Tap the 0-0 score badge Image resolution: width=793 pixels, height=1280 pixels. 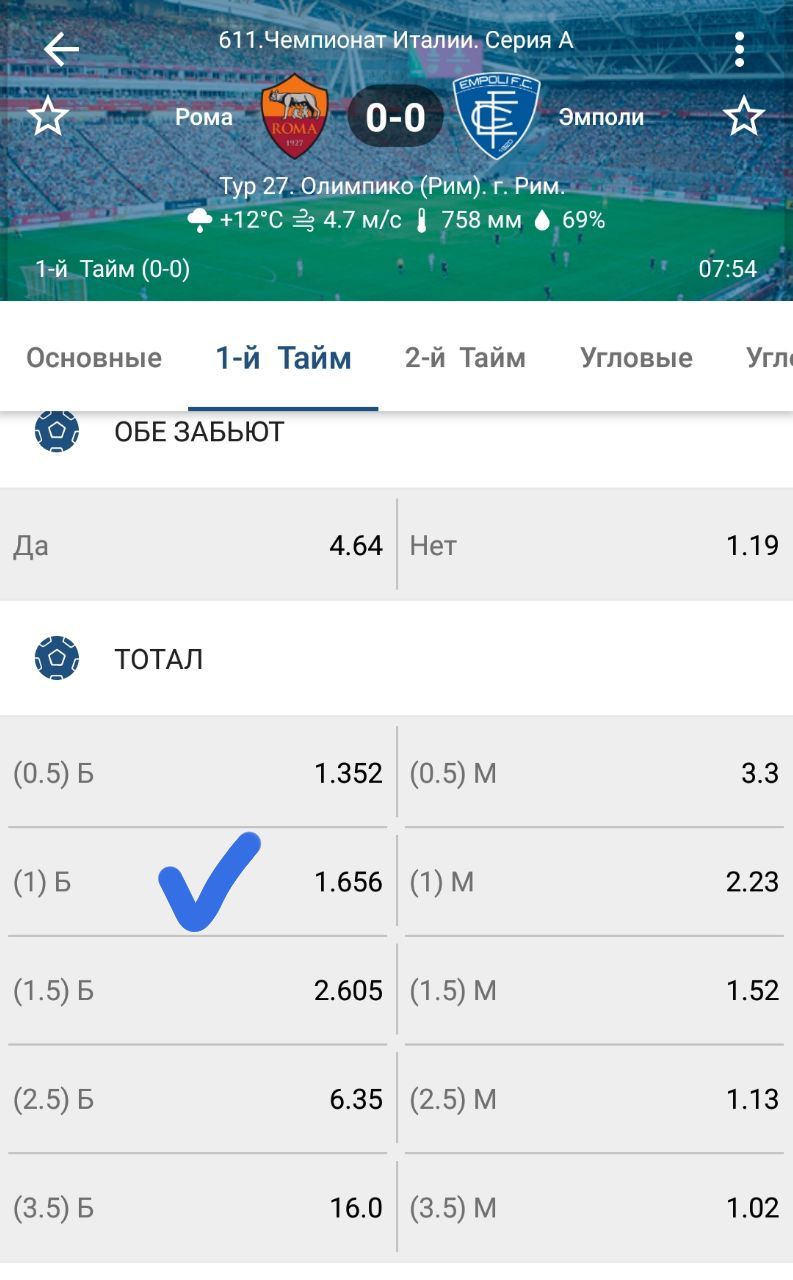395,118
